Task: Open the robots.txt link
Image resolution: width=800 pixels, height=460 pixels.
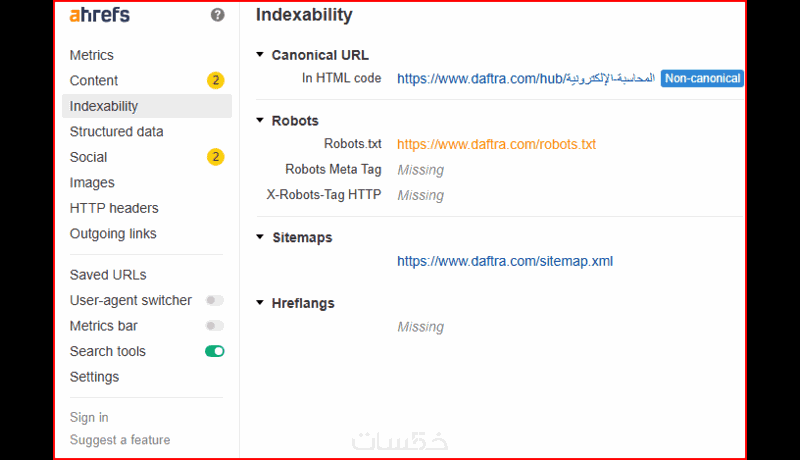Action: tap(496, 144)
